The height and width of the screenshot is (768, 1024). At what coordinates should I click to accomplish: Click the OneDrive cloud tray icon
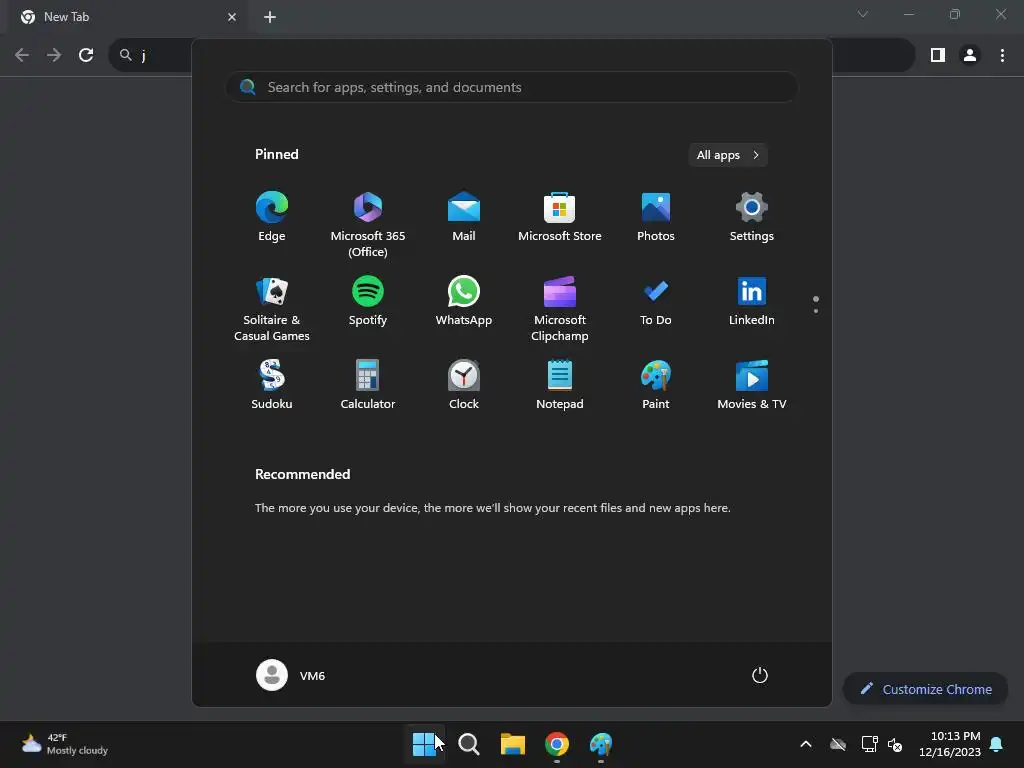[838, 744]
